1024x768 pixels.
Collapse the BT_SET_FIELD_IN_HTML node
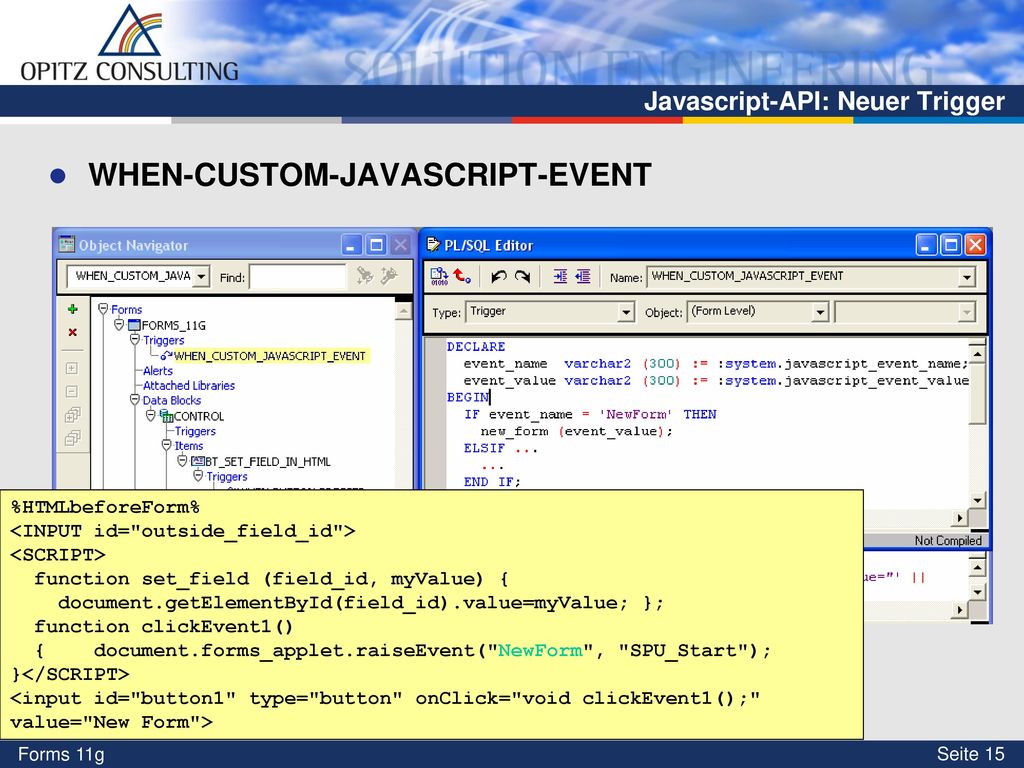click(x=182, y=461)
